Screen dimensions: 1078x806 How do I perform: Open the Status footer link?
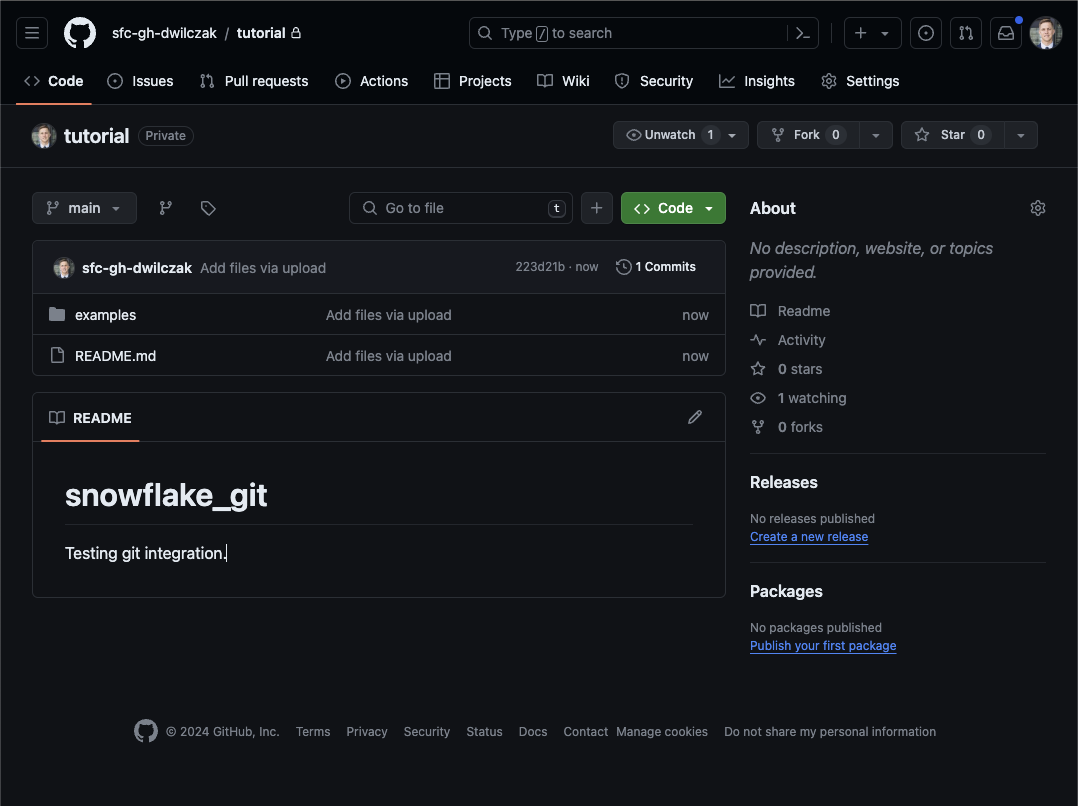click(x=484, y=732)
